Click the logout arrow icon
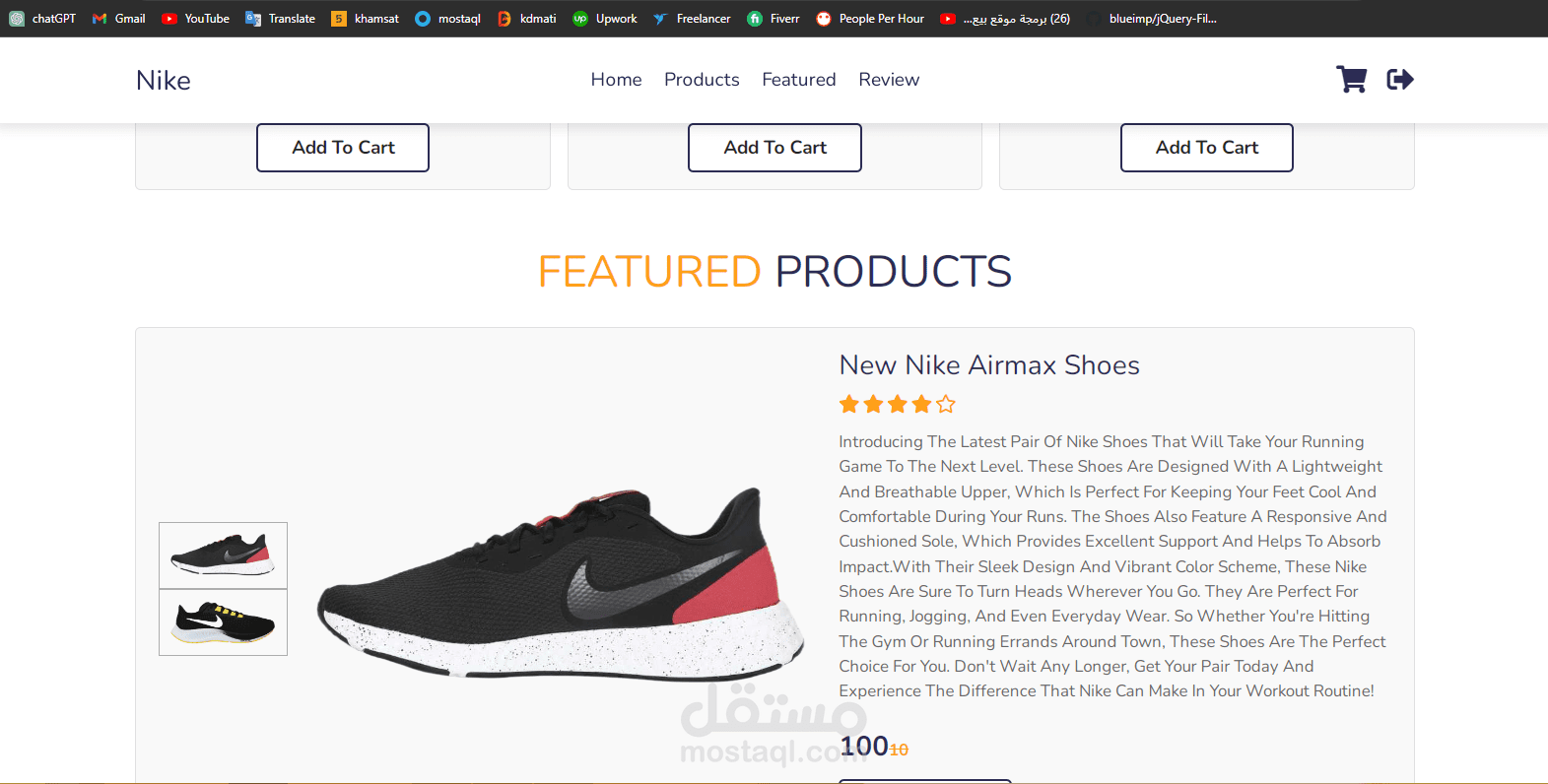The height and width of the screenshot is (784, 1548). (1400, 79)
